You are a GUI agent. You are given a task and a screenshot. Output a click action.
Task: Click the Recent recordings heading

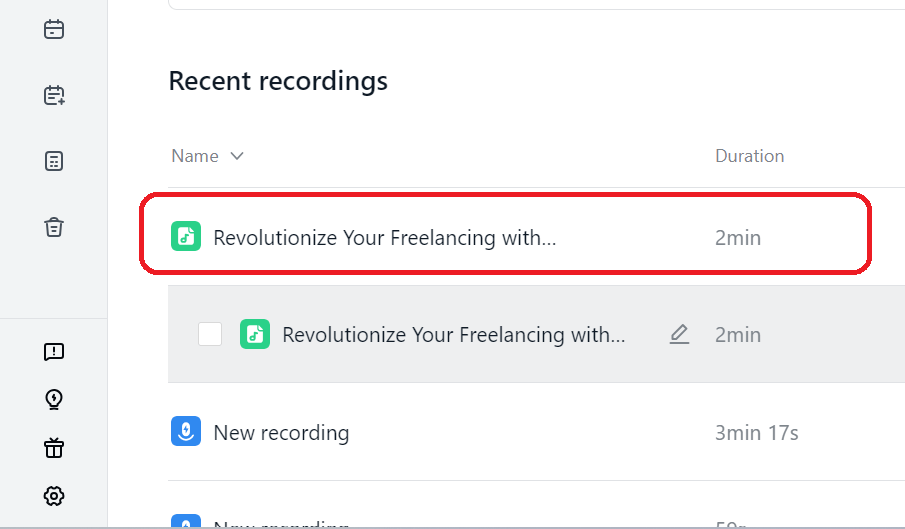[278, 81]
